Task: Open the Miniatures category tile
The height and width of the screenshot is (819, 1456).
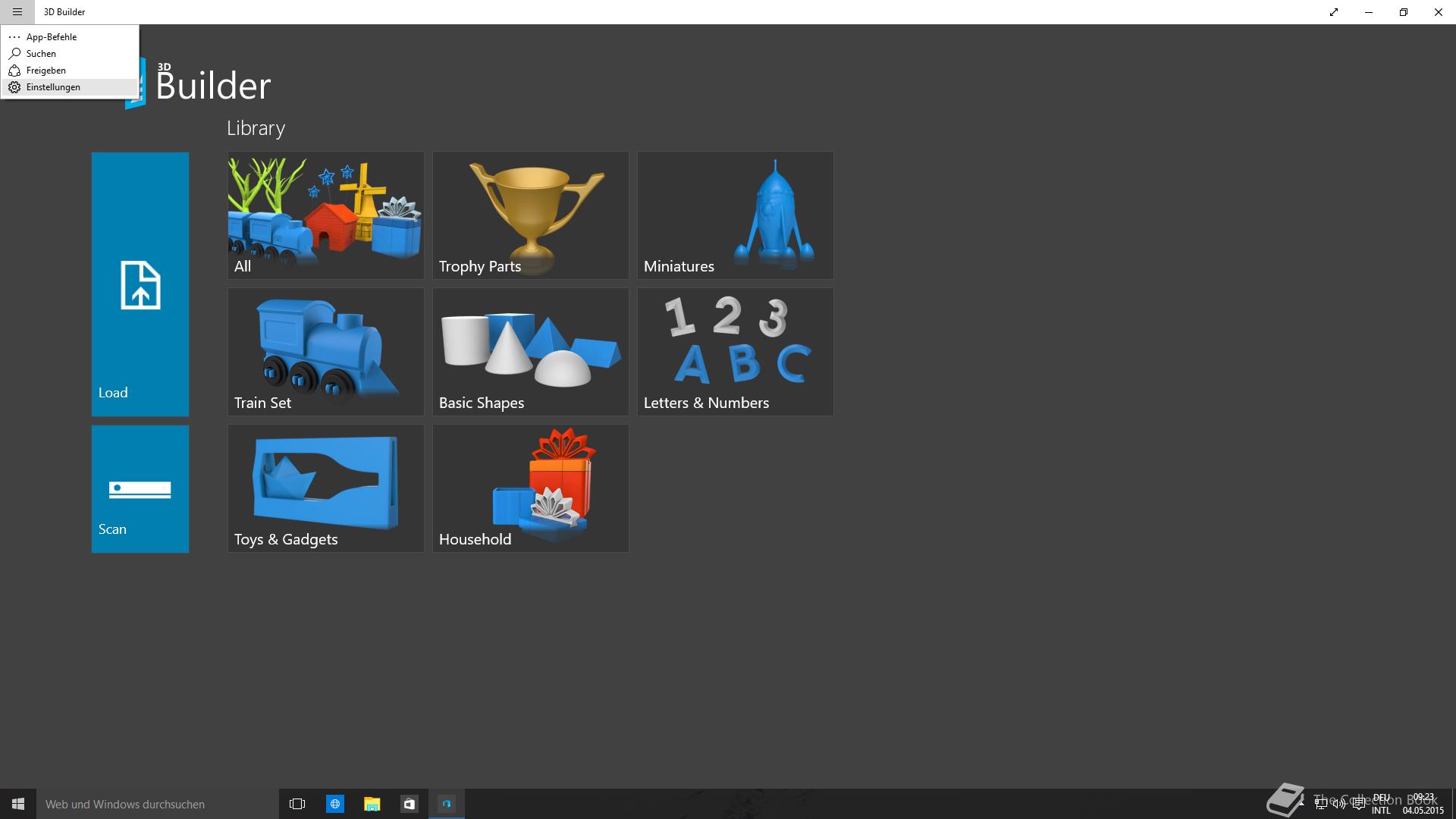Action: coord(736,215)
